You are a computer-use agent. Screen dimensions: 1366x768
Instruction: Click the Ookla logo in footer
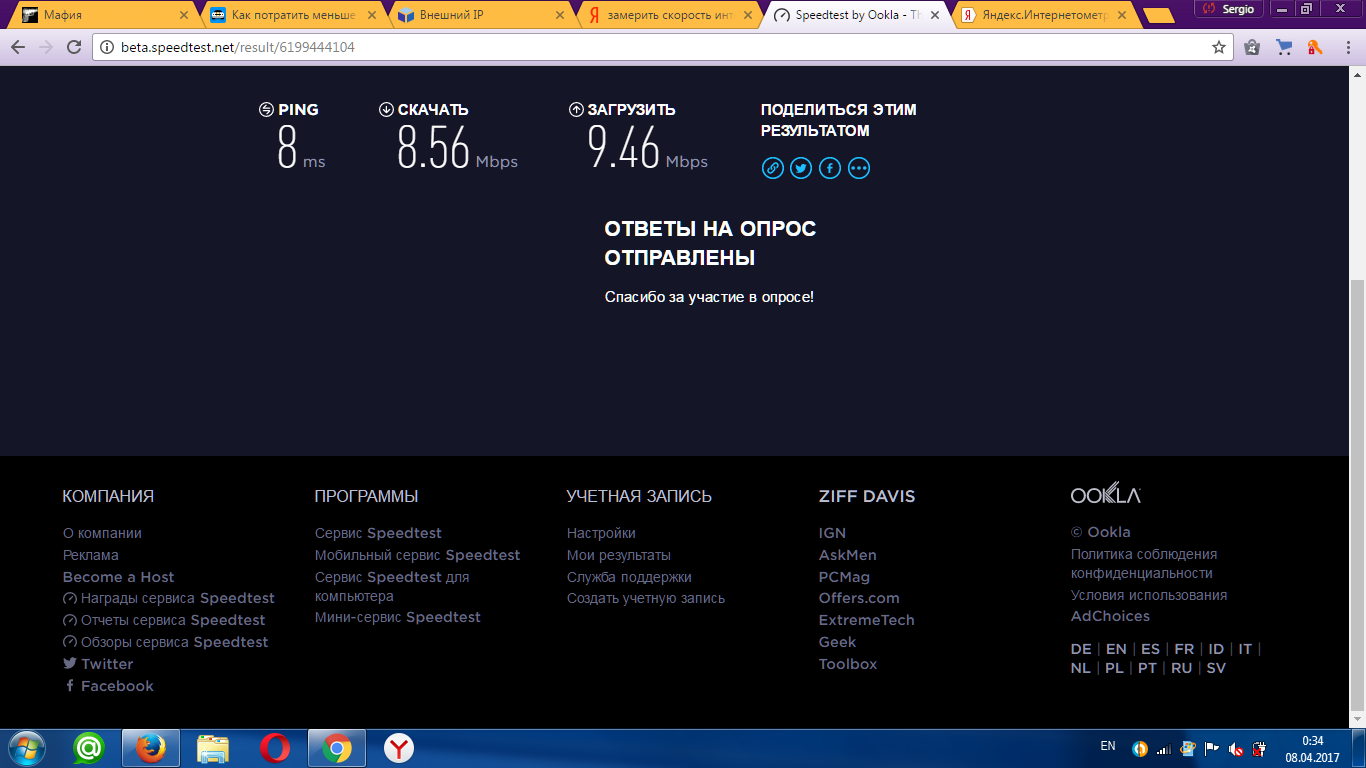[x=1105, y=495]
